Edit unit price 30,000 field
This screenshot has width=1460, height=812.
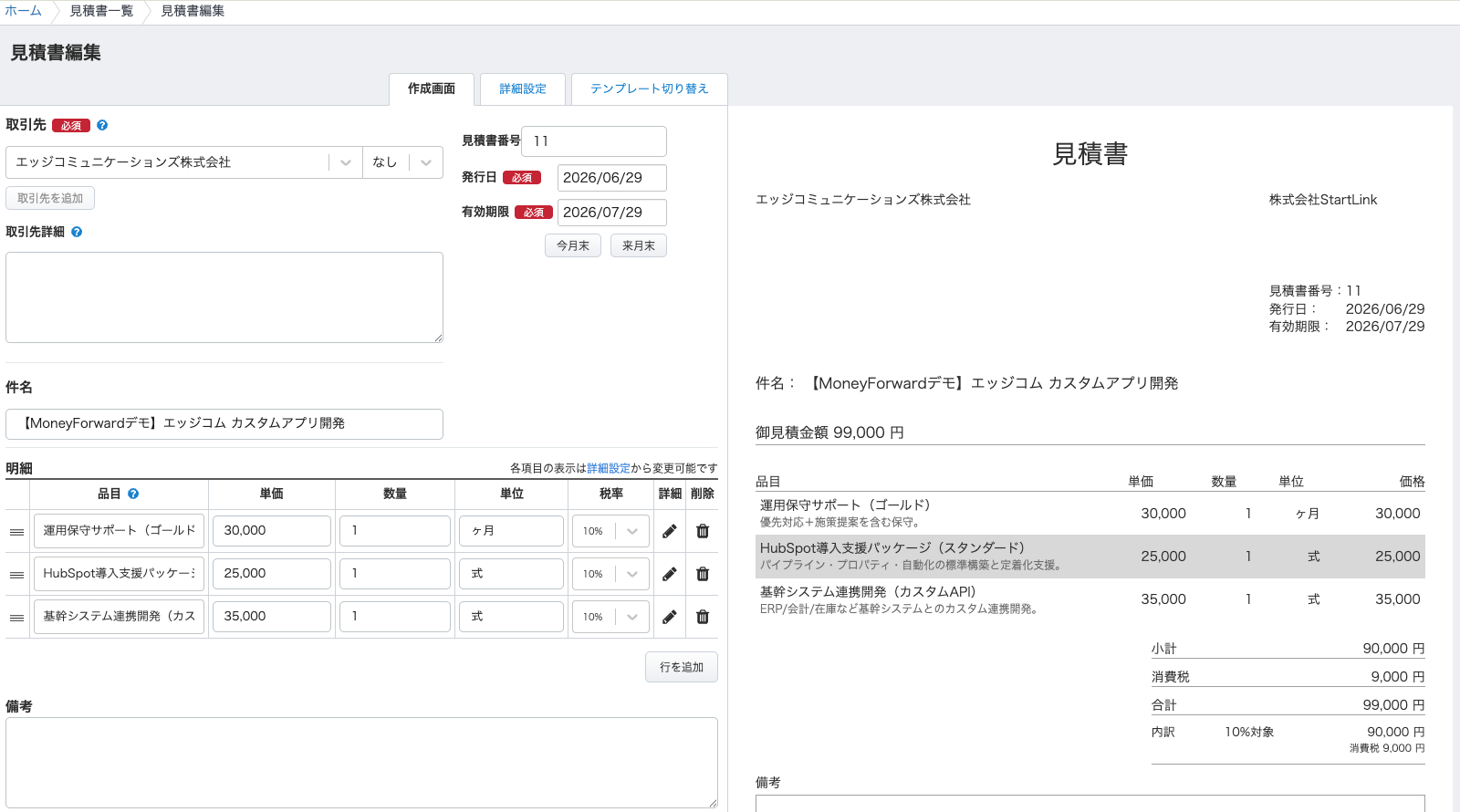[272, 531]
